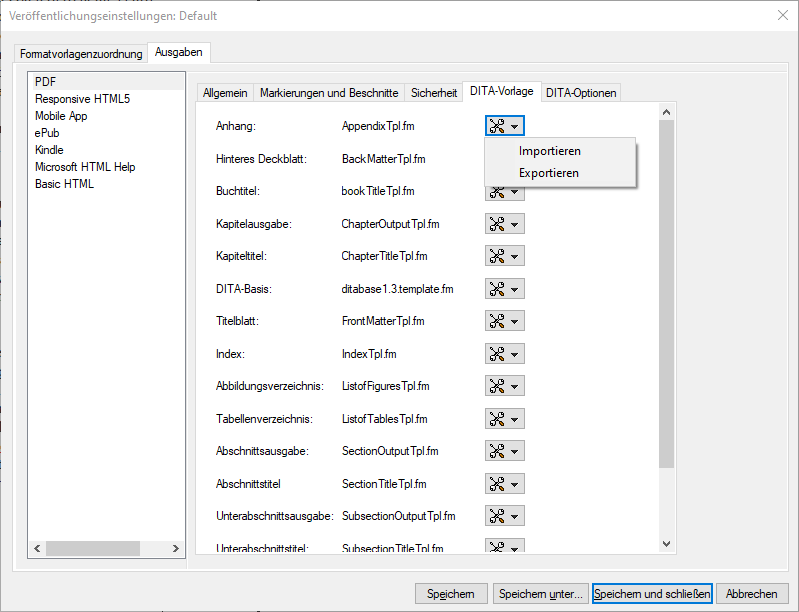Viewport: 799px width, 612px height.
Task: Choose Importieren from the dropdown menu
Action: tap(549, 151)
